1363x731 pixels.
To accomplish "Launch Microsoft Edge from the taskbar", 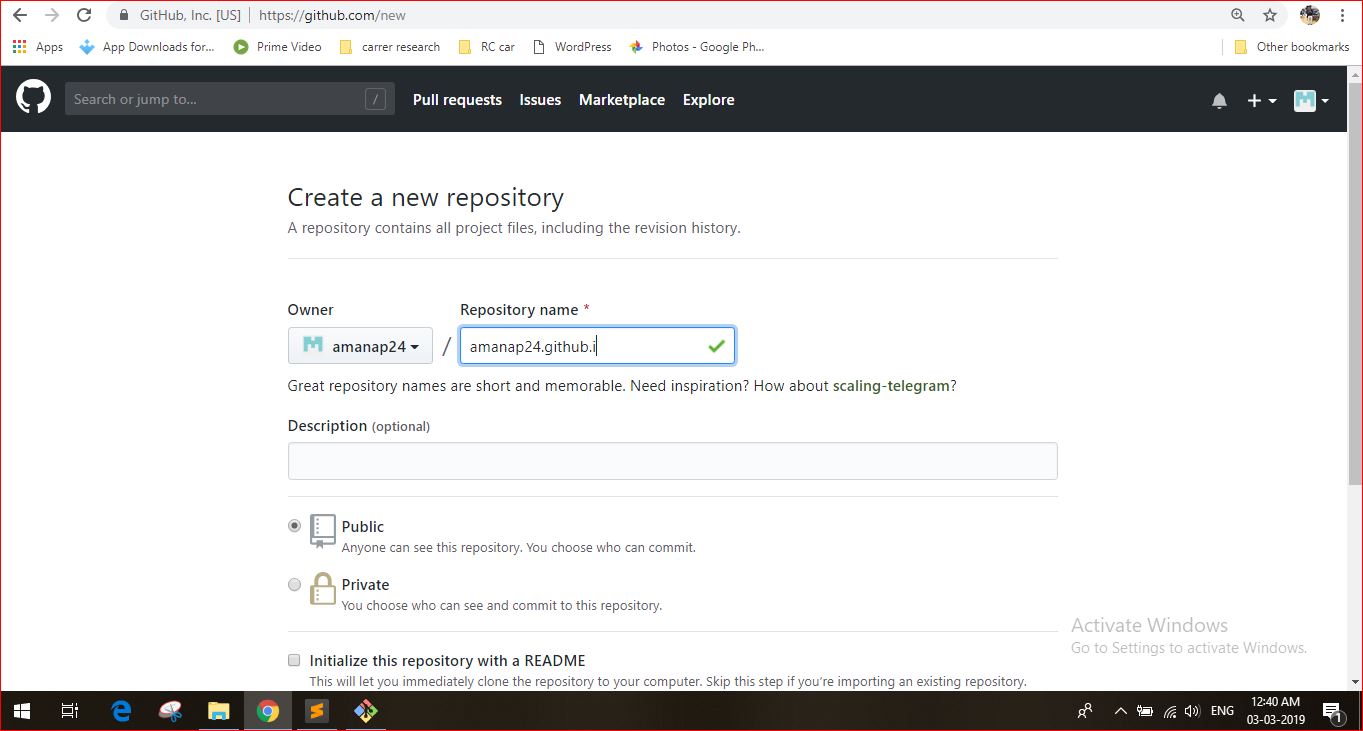I will click(121, 711).
